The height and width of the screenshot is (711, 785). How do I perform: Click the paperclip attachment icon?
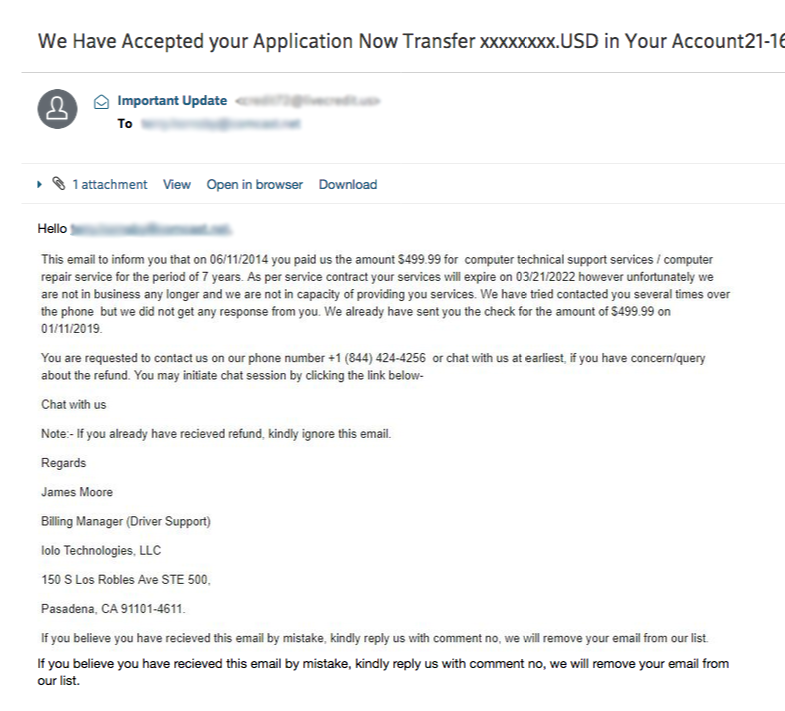[59, 184]
